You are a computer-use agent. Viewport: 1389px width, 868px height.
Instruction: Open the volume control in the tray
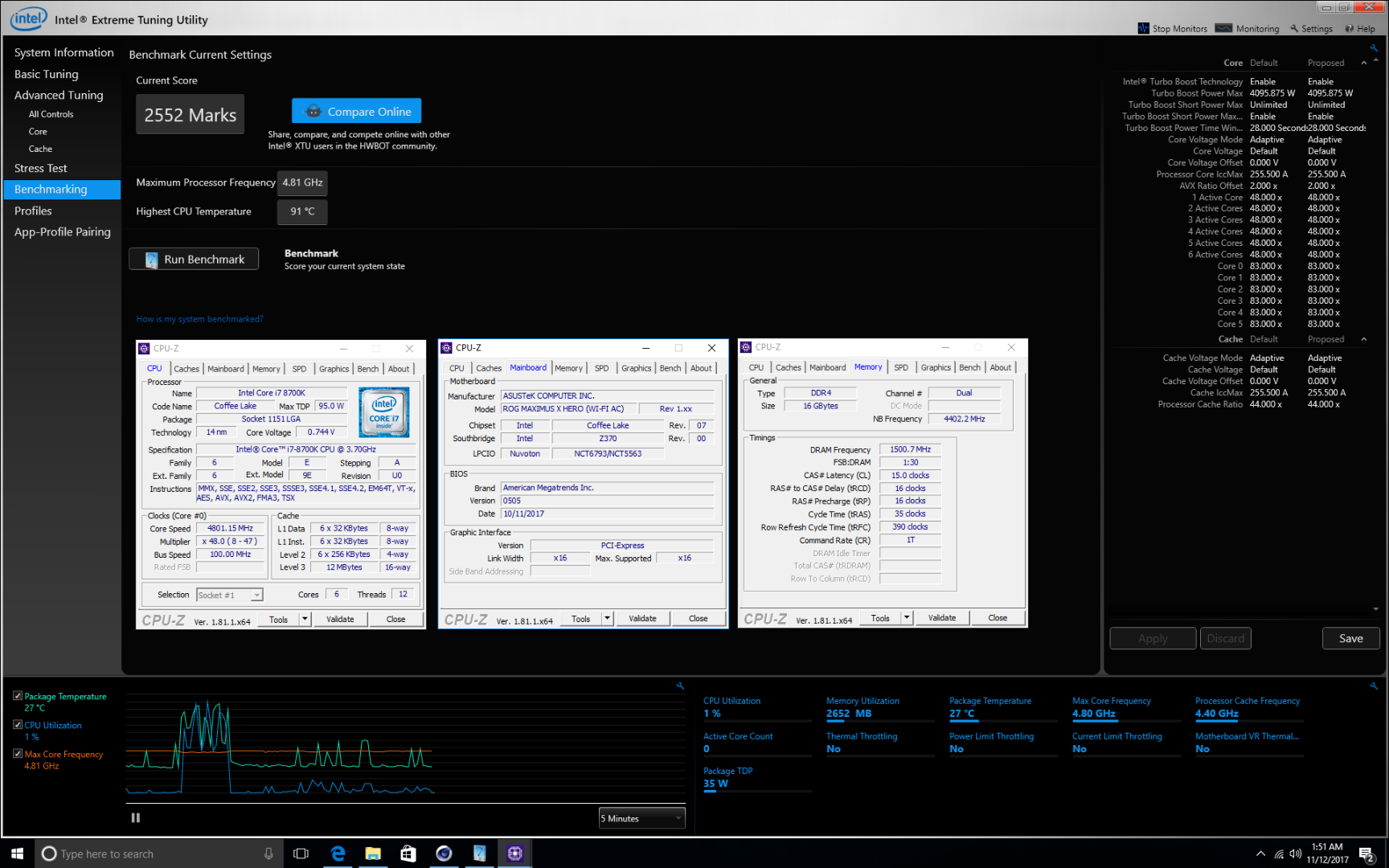coord(1295,854)
